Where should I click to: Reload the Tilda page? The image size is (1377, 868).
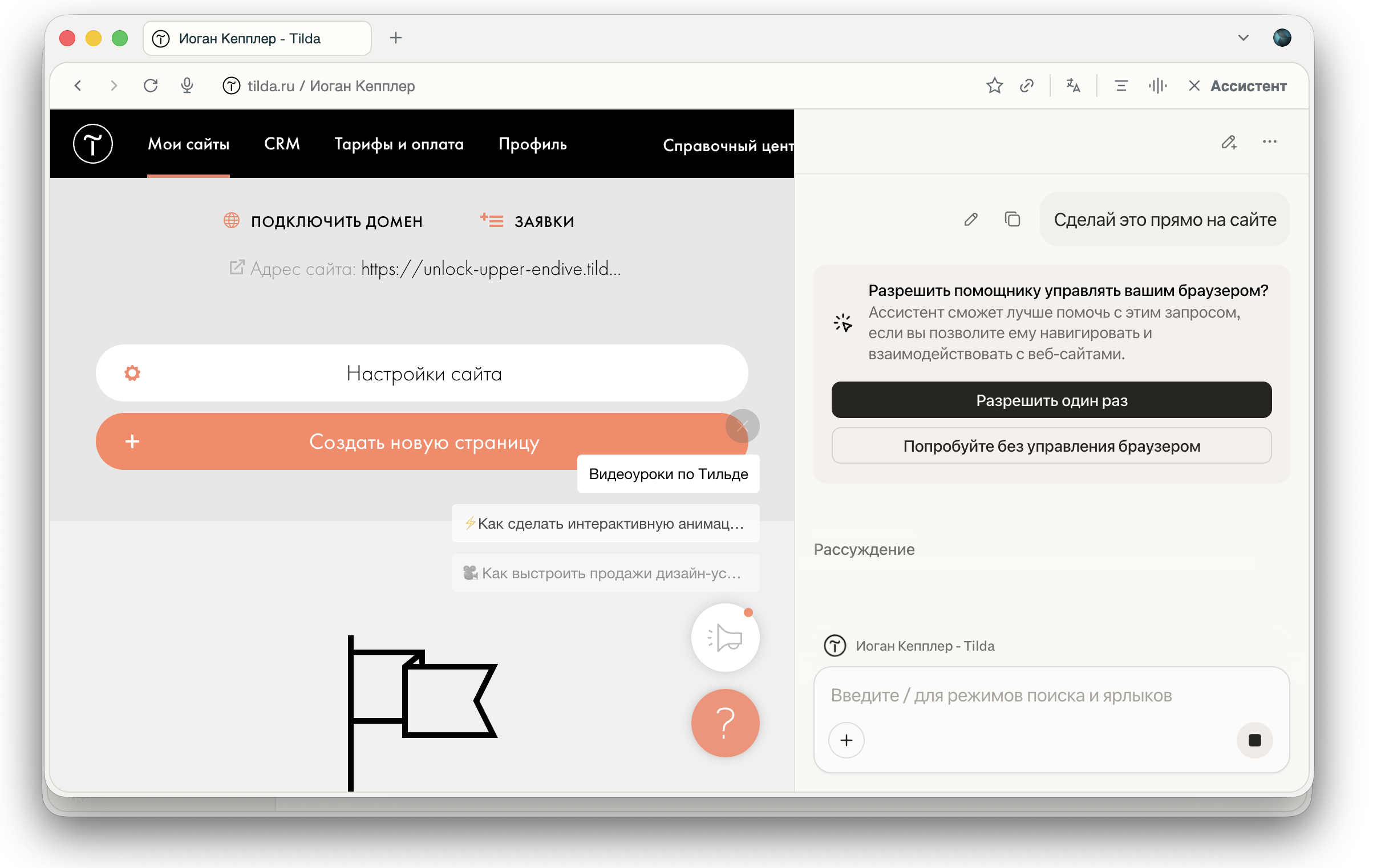pyautogui.click(x=151, y=86)
